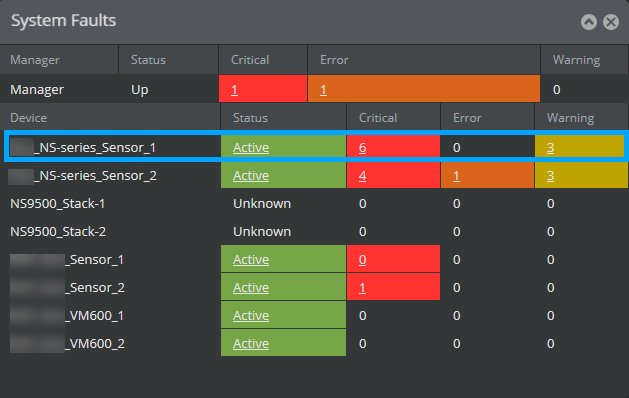
Task: Click the System Faults panel title
Action: [x=63, y=20]
